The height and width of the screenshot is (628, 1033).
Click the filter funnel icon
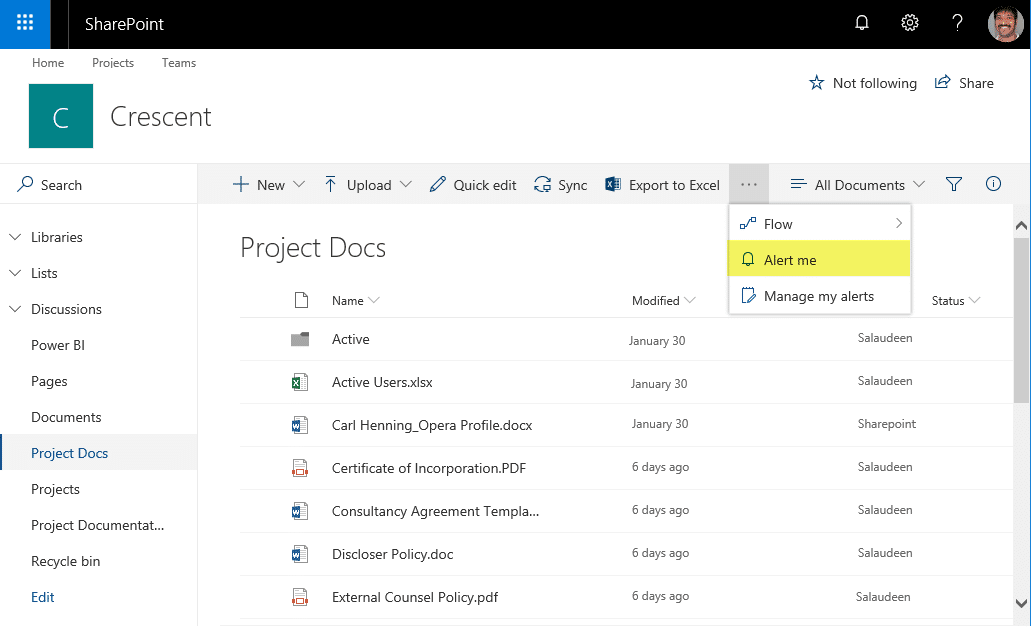[x=953, y=184]
